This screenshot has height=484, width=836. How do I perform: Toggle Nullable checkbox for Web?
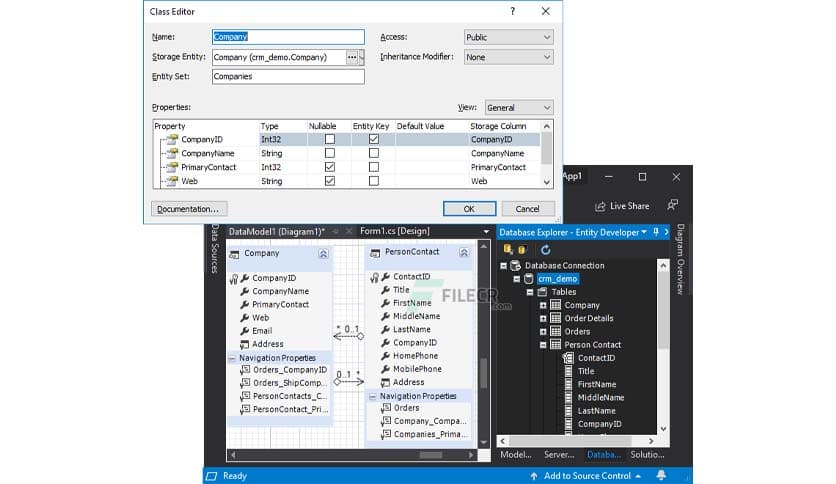click(x=330, y=181)
